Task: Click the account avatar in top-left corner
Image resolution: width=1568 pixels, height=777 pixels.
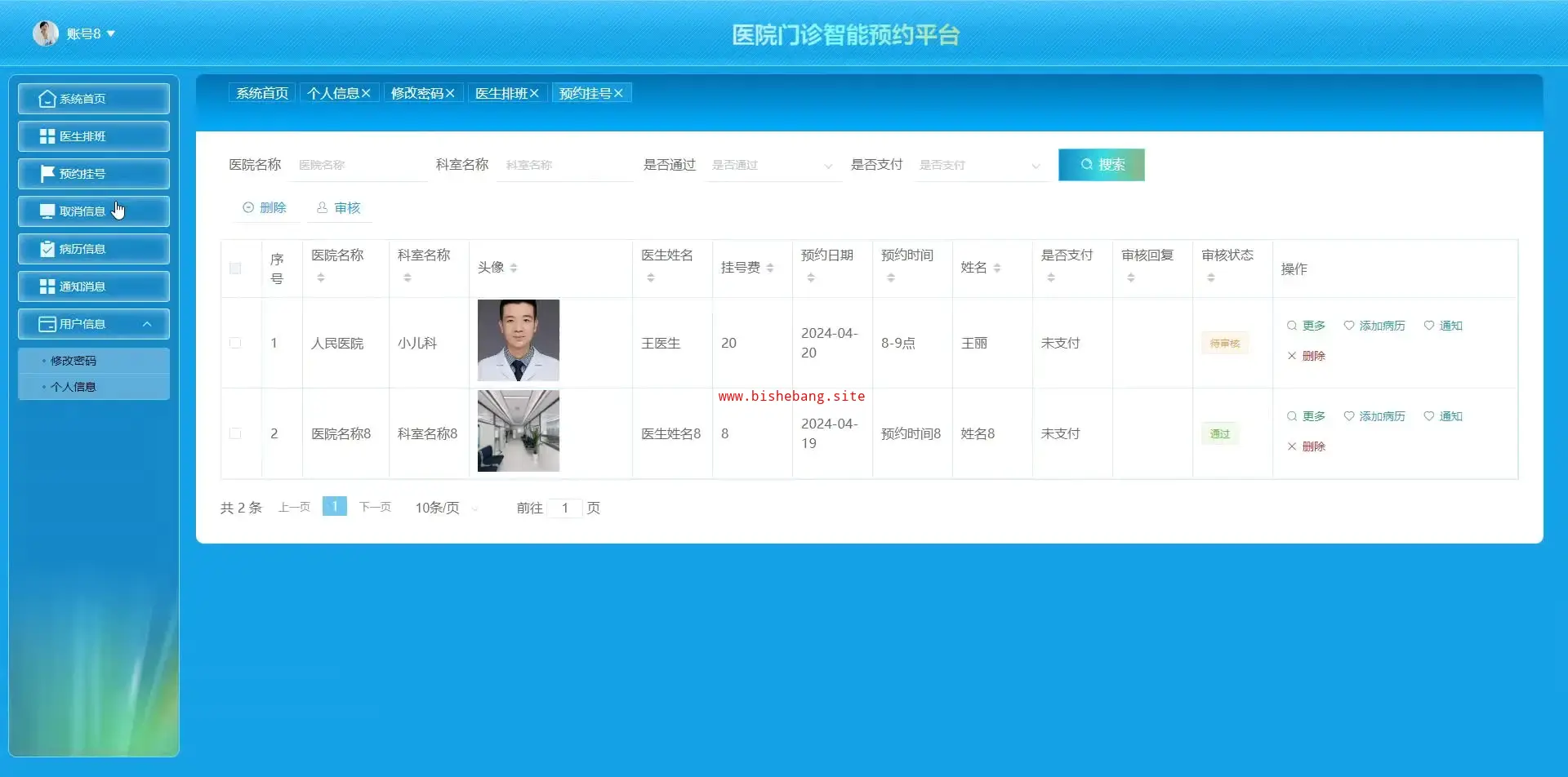Action: pos(46,33)
